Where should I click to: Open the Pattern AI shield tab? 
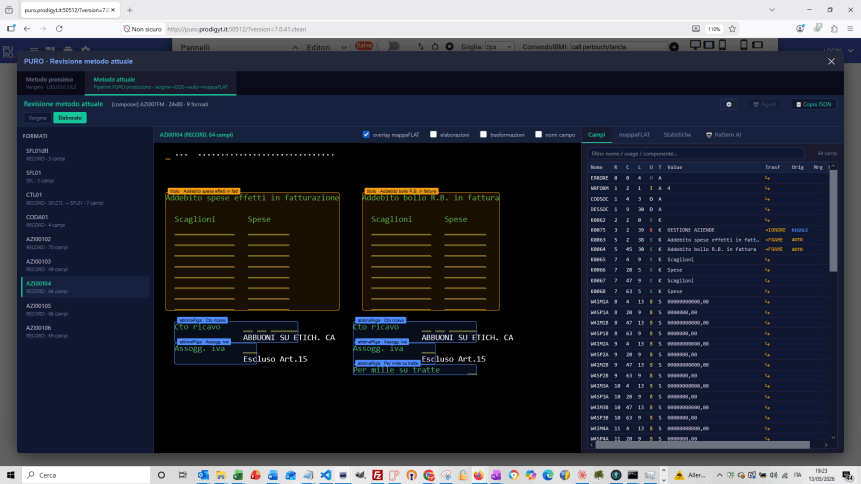pos(724,135)
